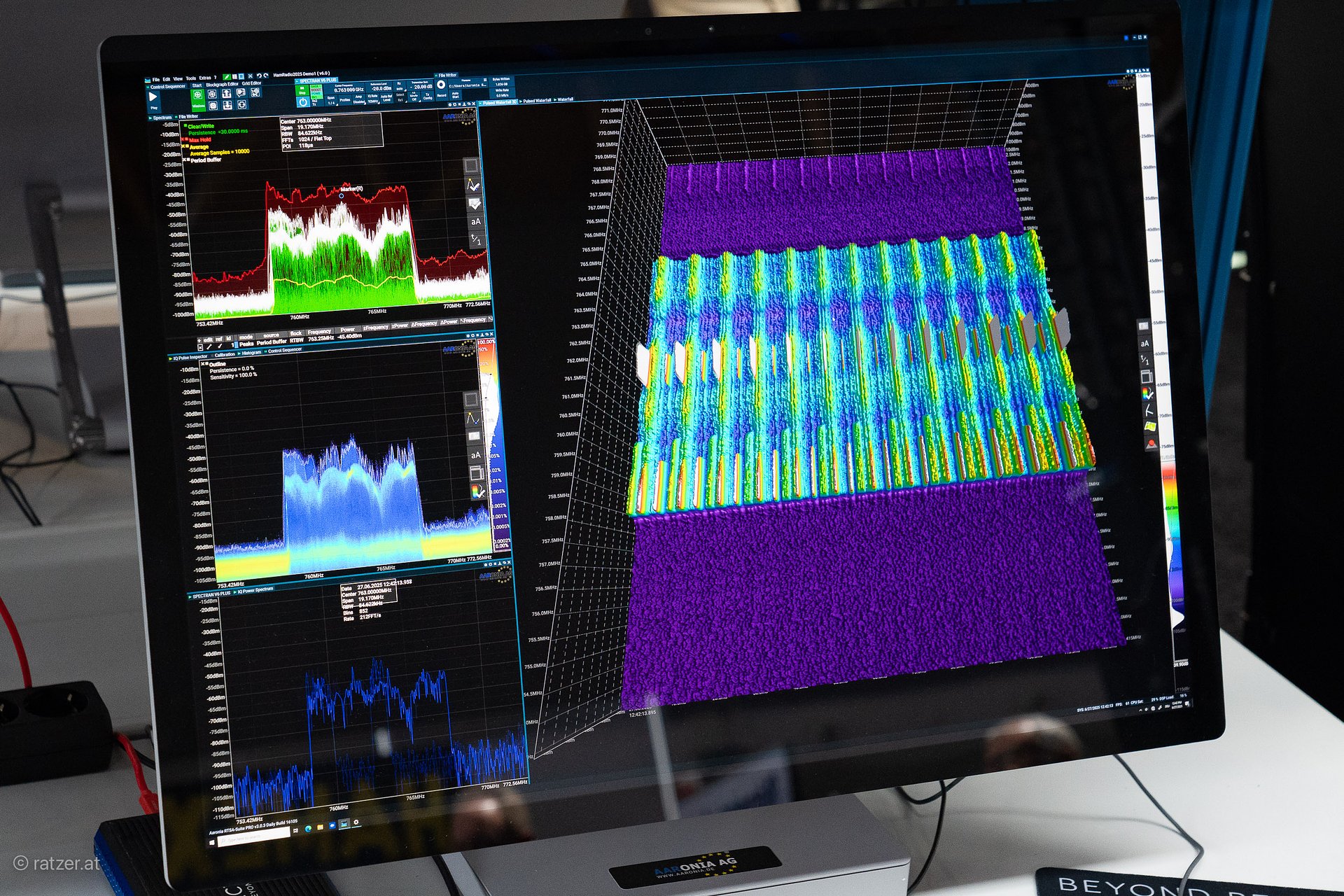Image resolution: width=1344 pixels, height=896 pixels.
Task: Open the Amp Disabled dropdown
Action: (359, 99)
